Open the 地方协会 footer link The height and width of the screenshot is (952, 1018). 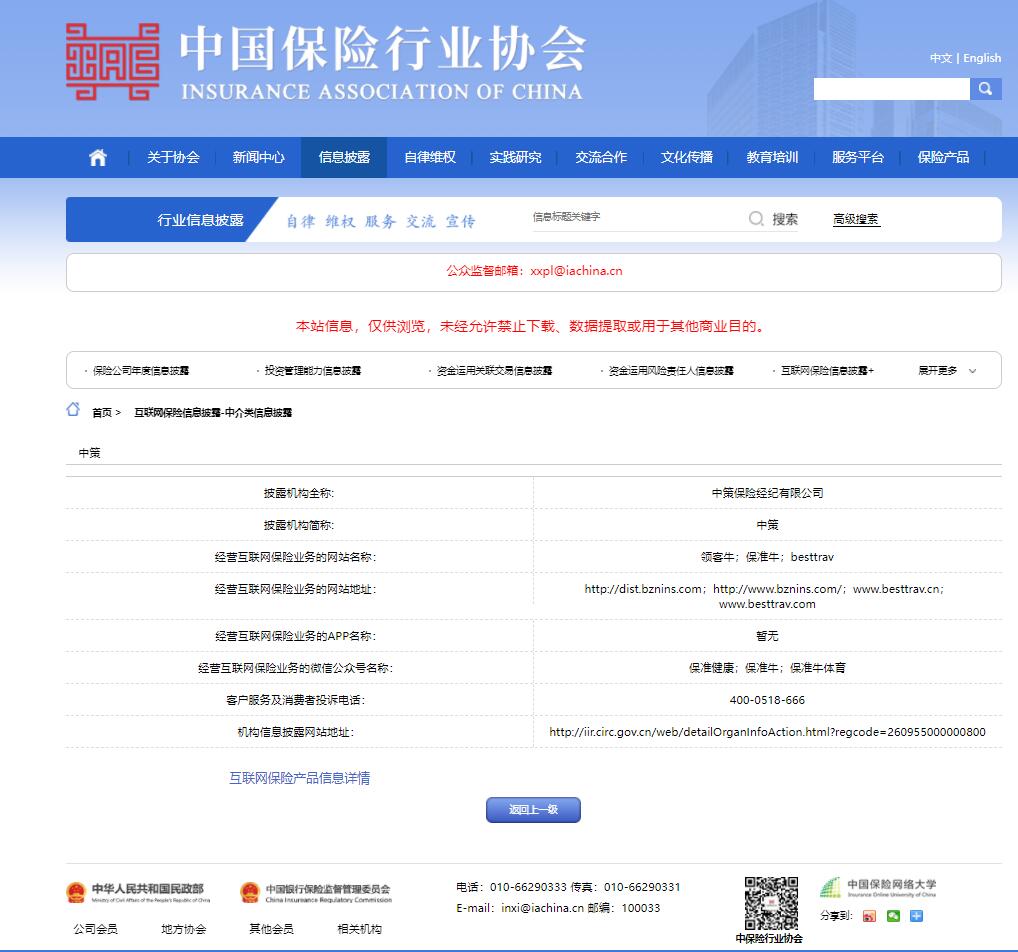click(184, 929)
